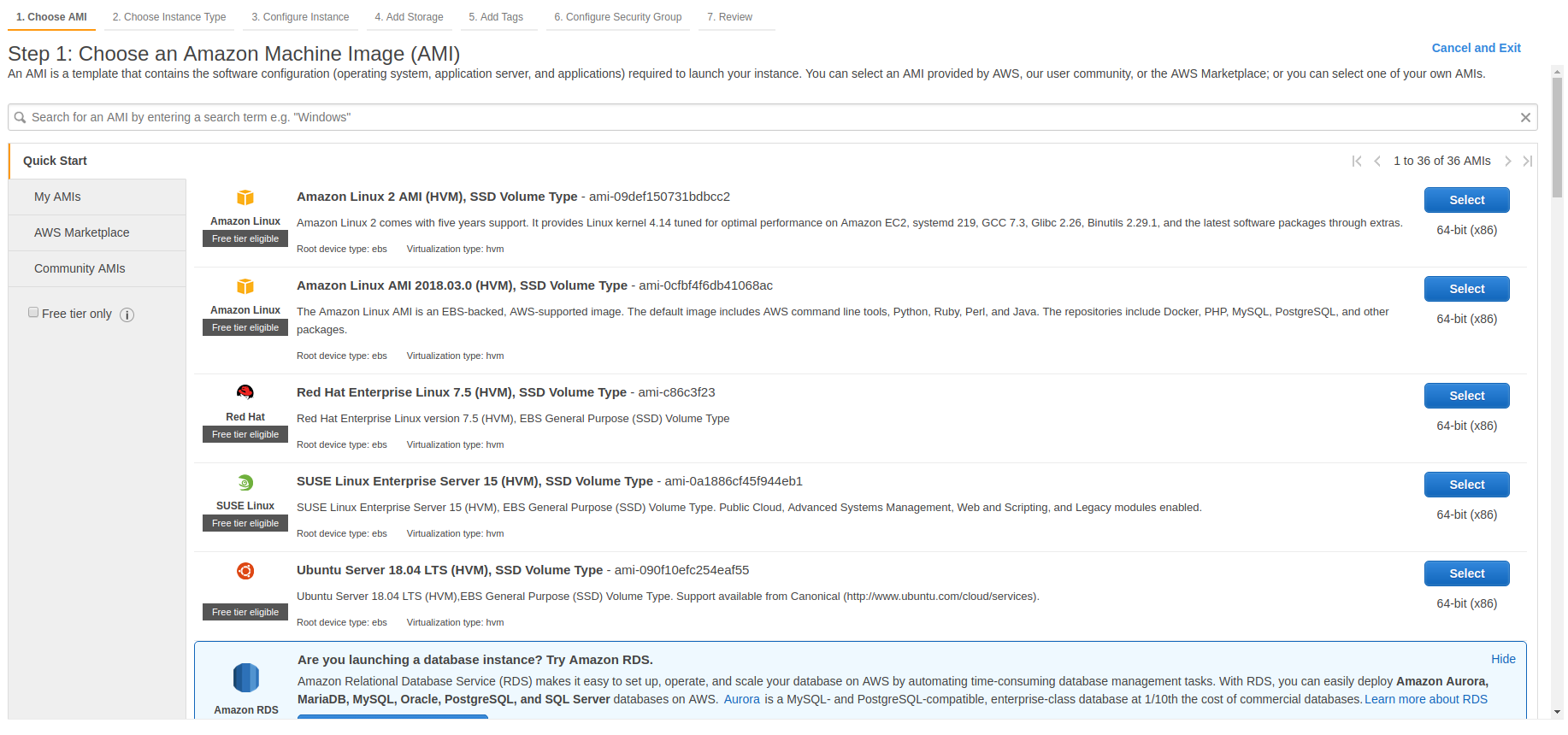This screenshot has width=1568, height=735.
Task: Click the scrollbar down arrow
Action: (x=1558, y=711)
